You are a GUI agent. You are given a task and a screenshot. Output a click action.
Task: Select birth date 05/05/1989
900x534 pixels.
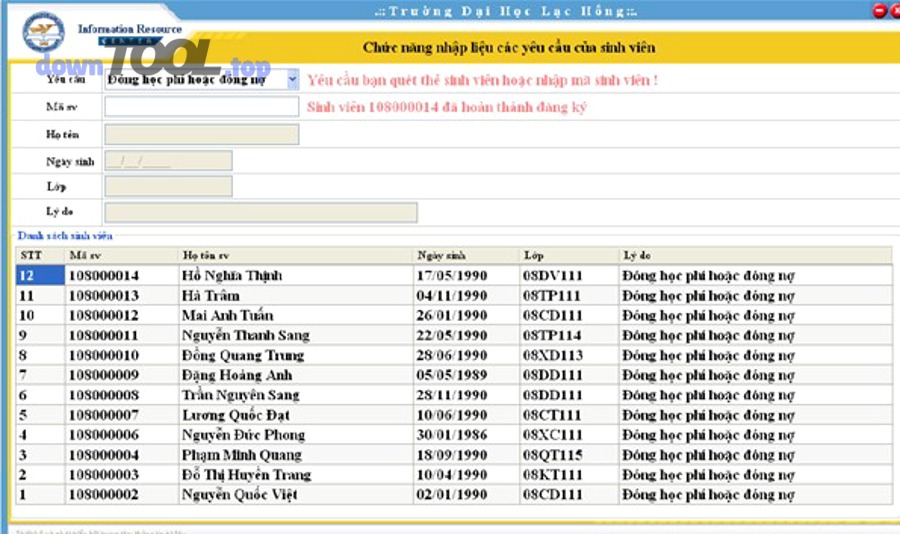coord(452,375)
